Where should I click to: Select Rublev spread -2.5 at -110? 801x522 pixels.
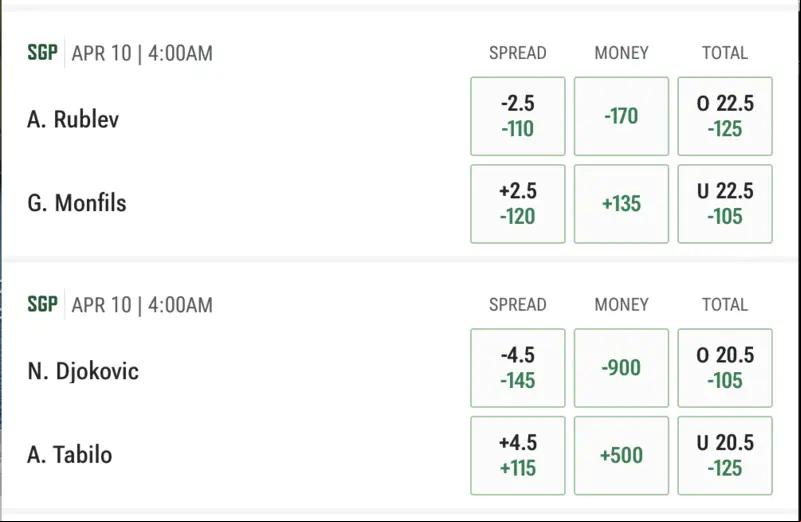pos(517,116)
